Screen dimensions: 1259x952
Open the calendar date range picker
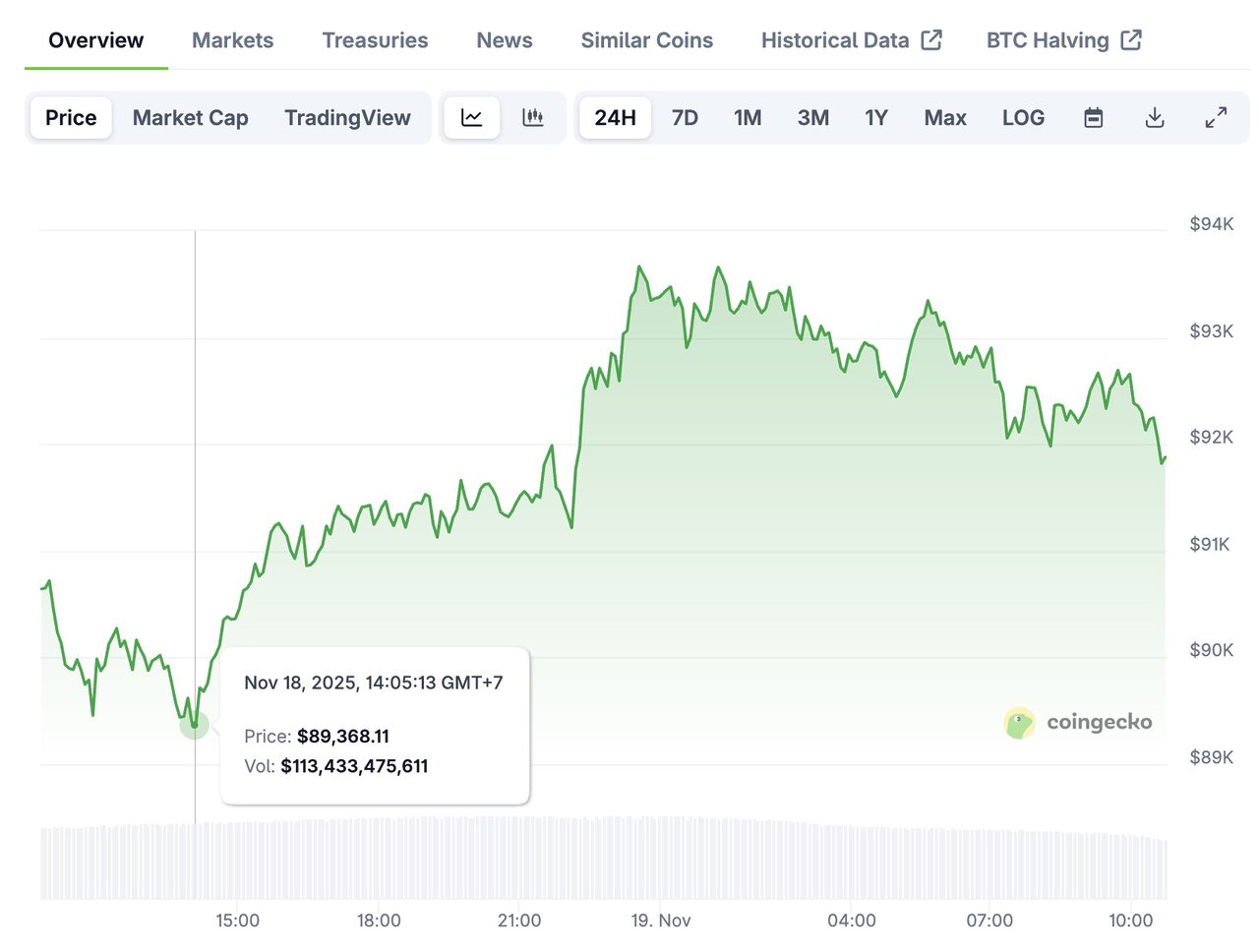tap(1093, 118)
